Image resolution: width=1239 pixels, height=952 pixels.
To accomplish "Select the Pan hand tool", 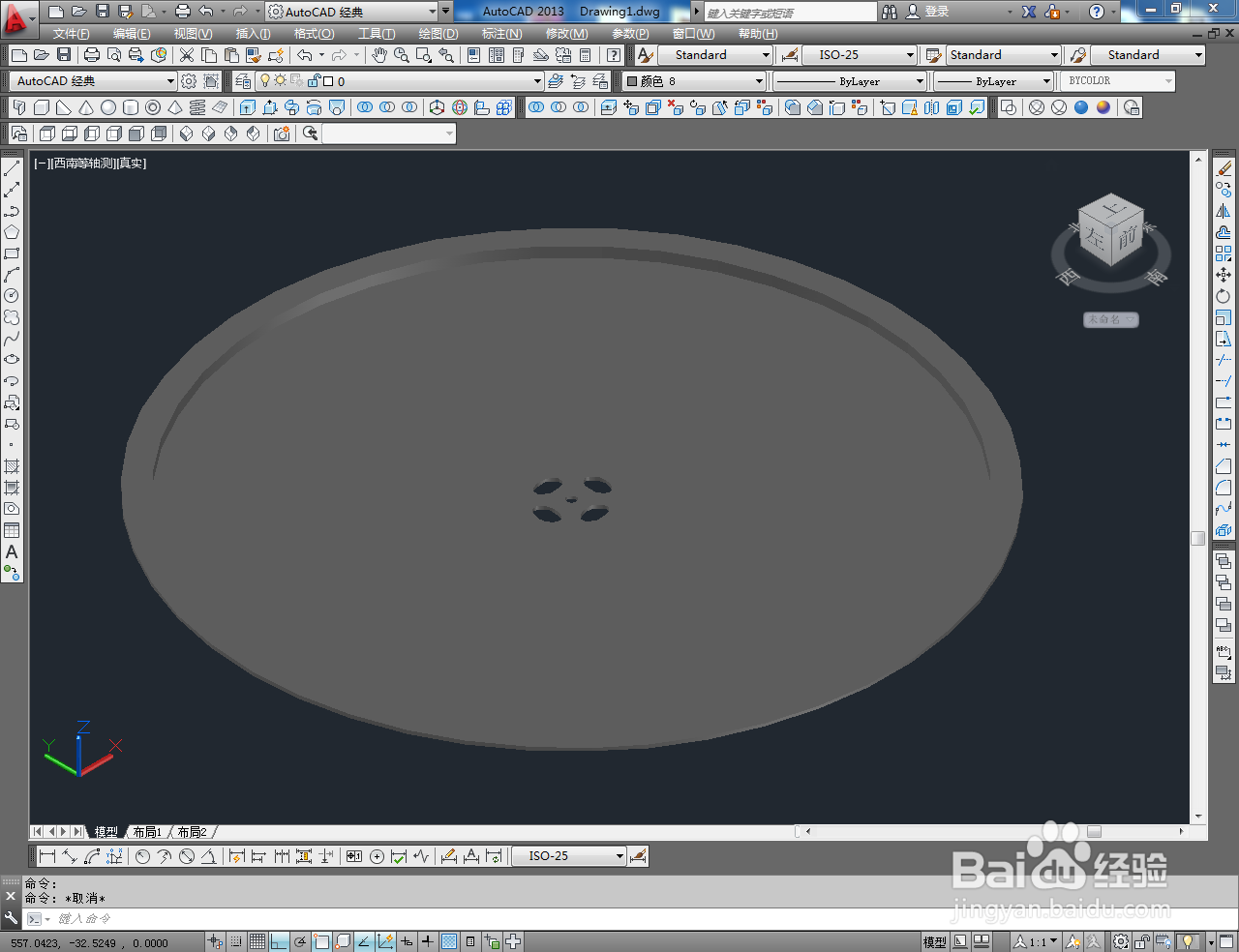I will tap(379, 55).
